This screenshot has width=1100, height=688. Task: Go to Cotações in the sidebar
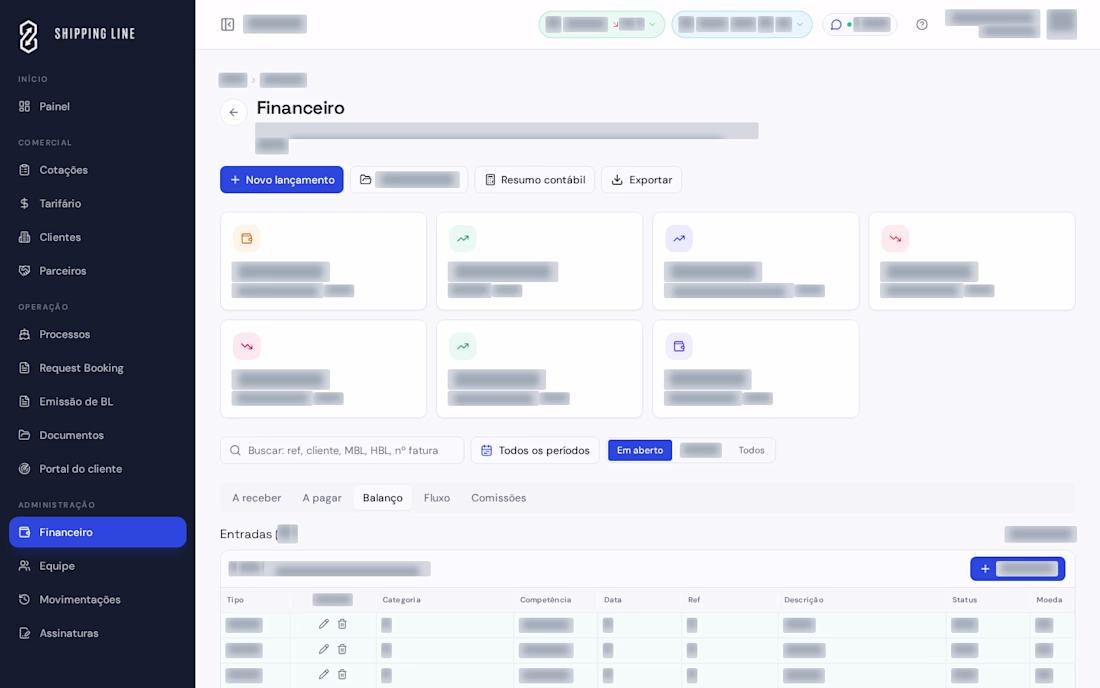coord(98,170)
